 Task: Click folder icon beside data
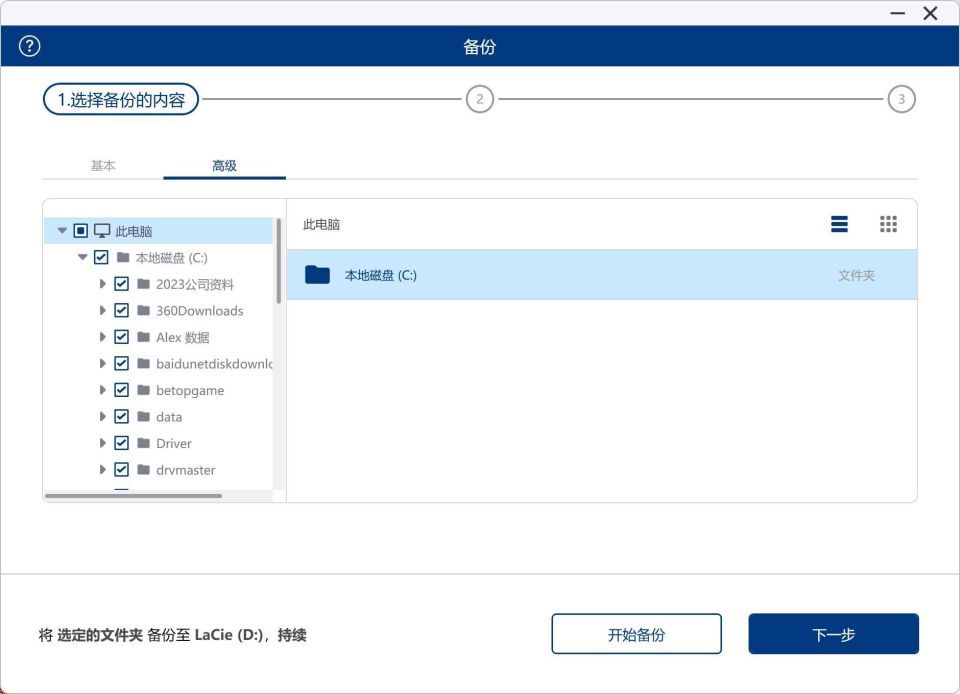pos(144,417)
